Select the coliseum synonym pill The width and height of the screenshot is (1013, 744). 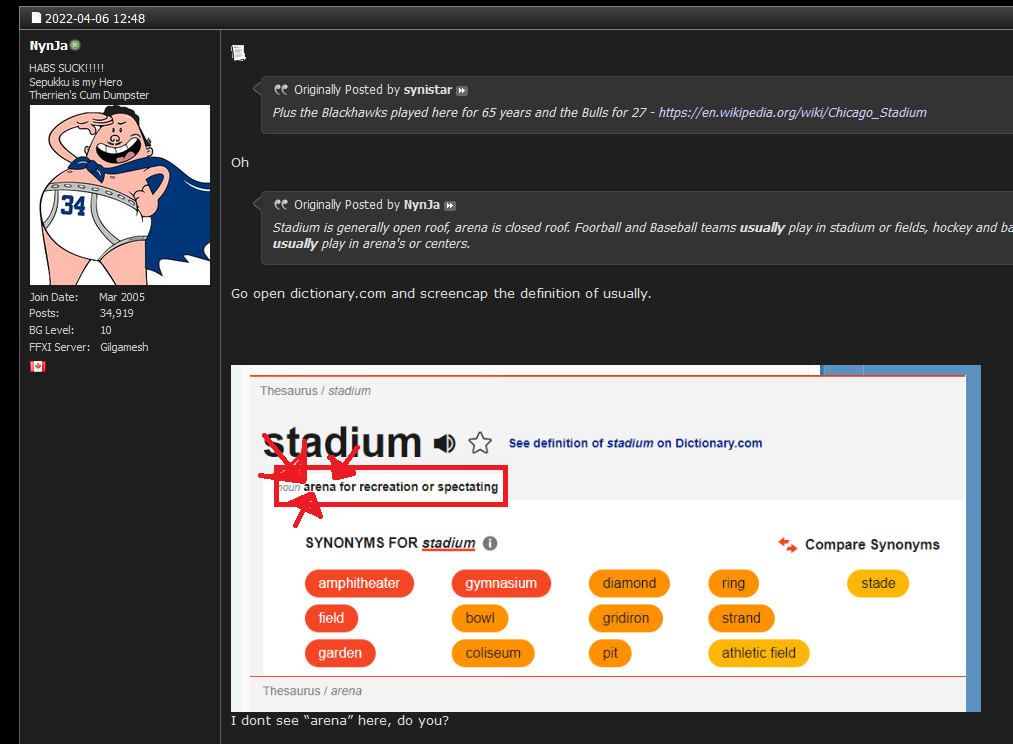click(x=493, y=653)
